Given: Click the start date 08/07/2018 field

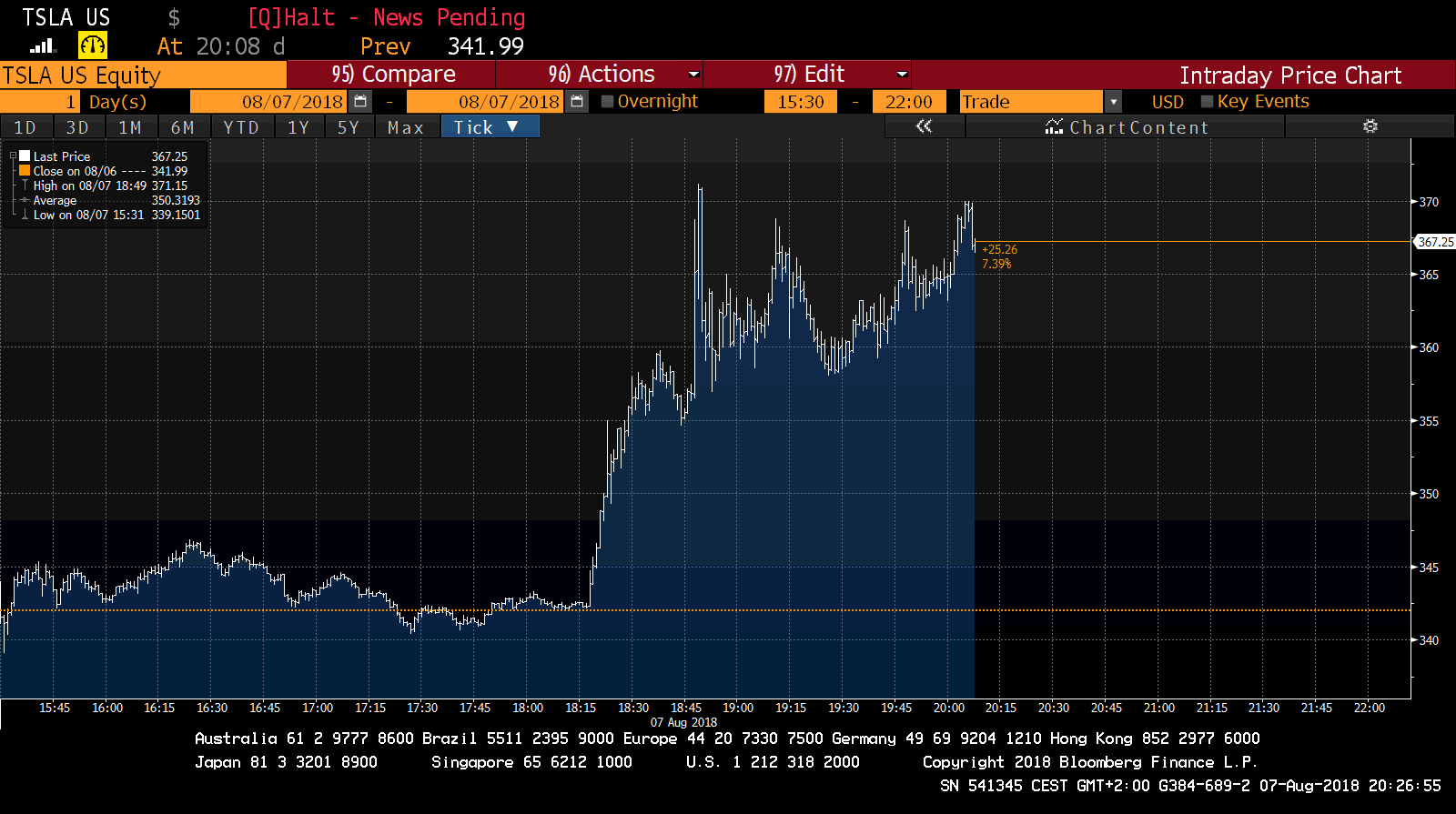Looking at the screenshot, I should coord(268,102).
